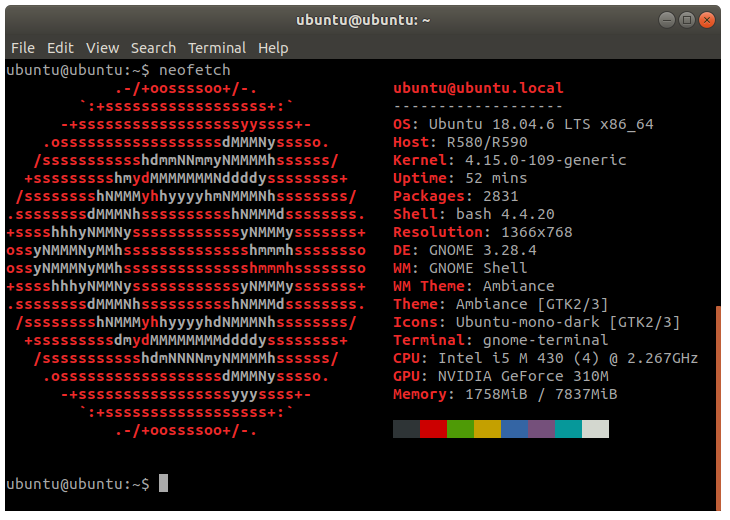
Task: Click the Theme value 'Ambiance [GTK2/3]'
Action: 532,304
